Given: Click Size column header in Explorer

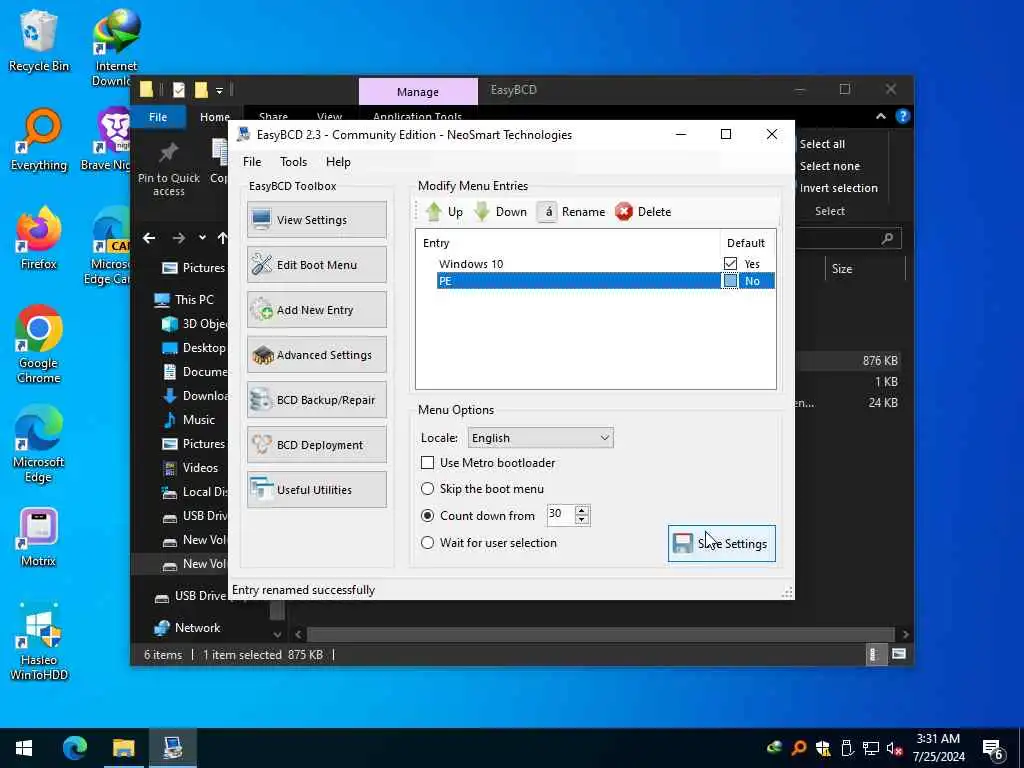Looking at the screenshot, I should tap(842, 268).
